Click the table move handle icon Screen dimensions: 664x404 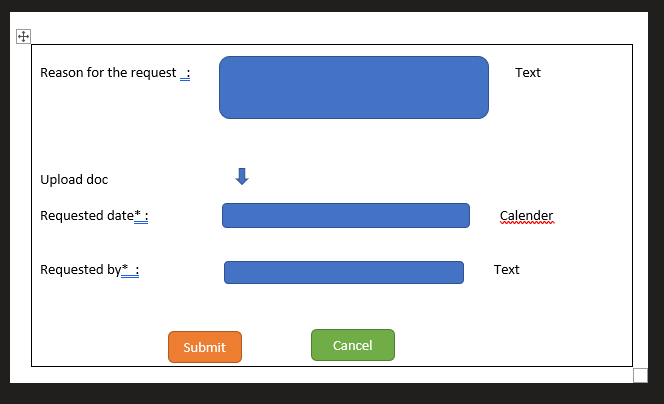click(24, 36)
